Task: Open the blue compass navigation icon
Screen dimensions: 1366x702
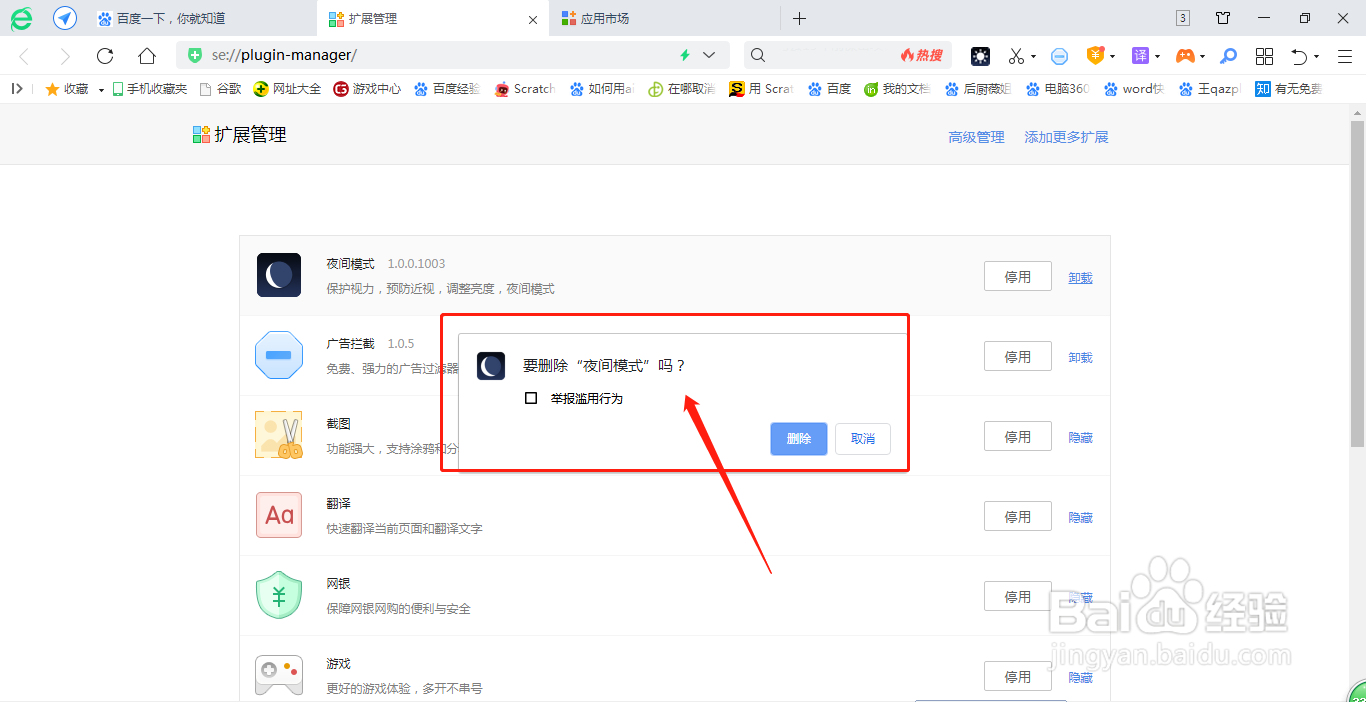Action: (65, 18)
